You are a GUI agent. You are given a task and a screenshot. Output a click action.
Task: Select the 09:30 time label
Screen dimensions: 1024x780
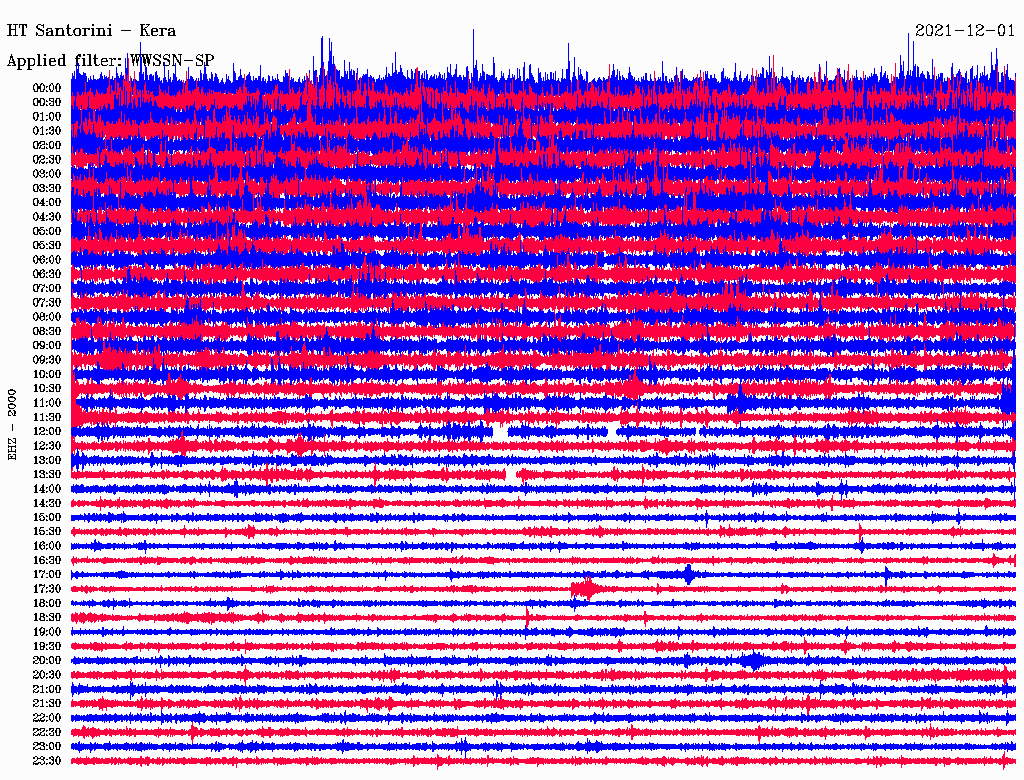47,360
